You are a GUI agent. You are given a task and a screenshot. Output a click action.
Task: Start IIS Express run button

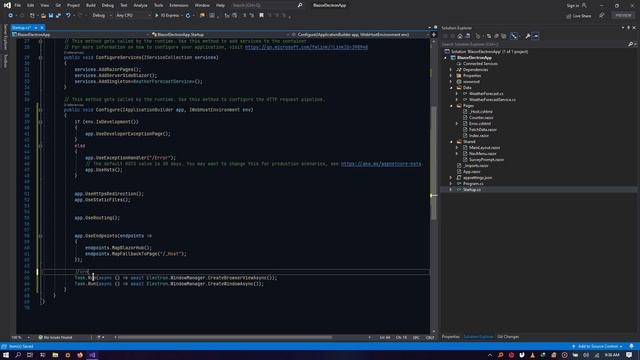(167, 16)
